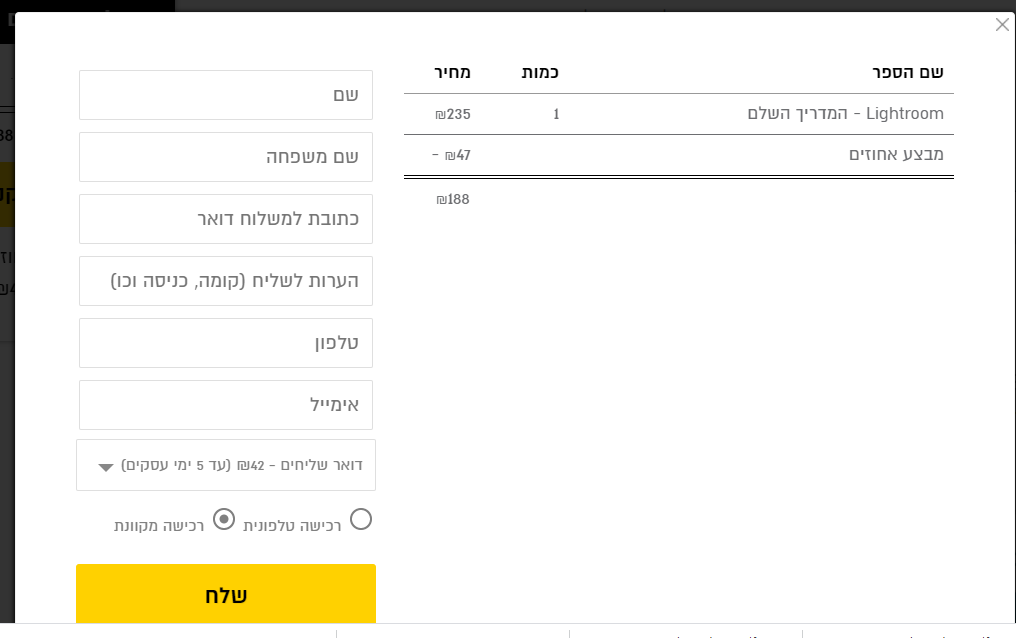Click the אימייל email field
This screenshot has width=1016, height=638.
[x=225, y=404]
